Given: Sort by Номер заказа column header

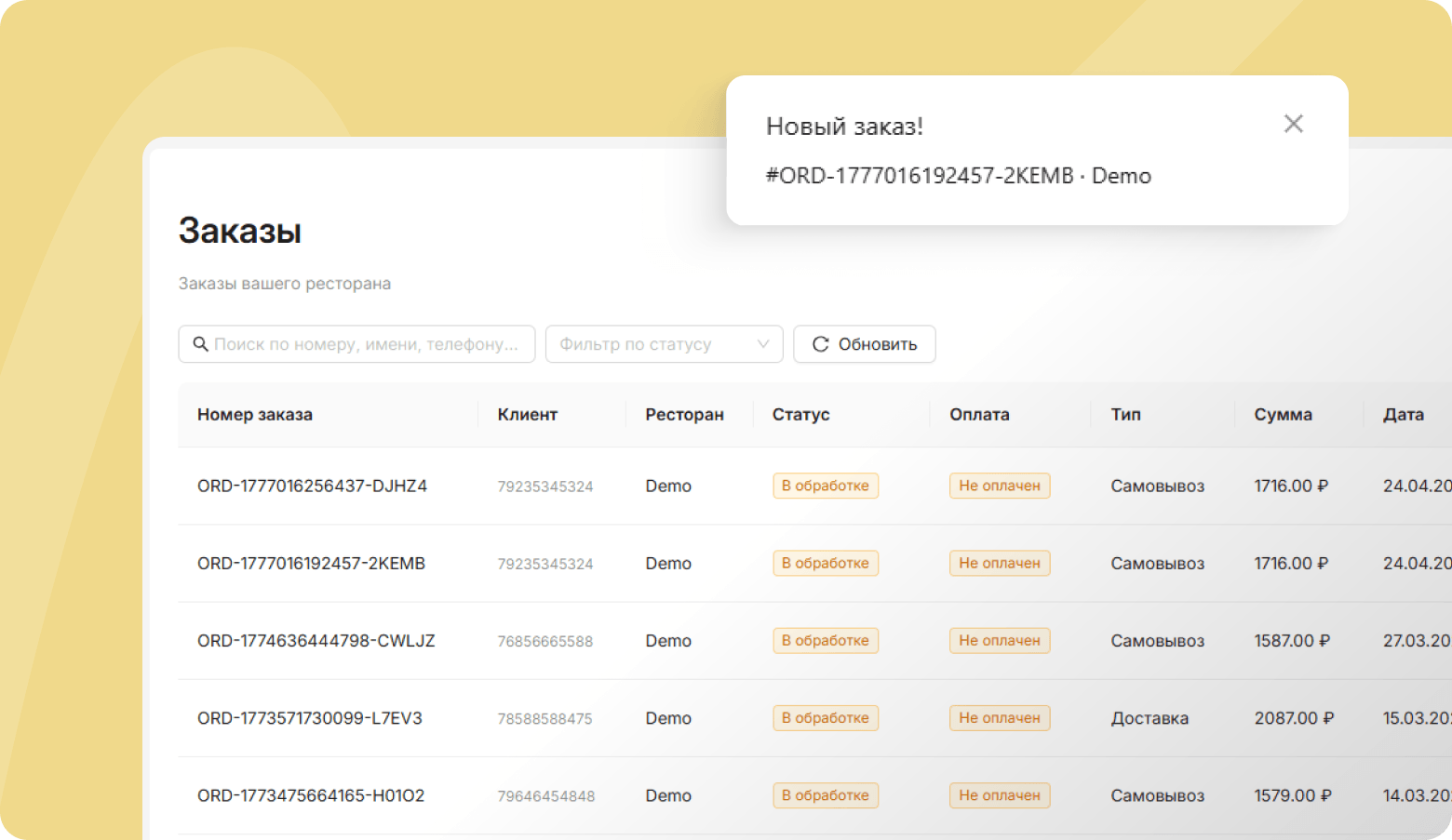Looking at the screenshot, I should pyautogui.click(x=255, y=415).
